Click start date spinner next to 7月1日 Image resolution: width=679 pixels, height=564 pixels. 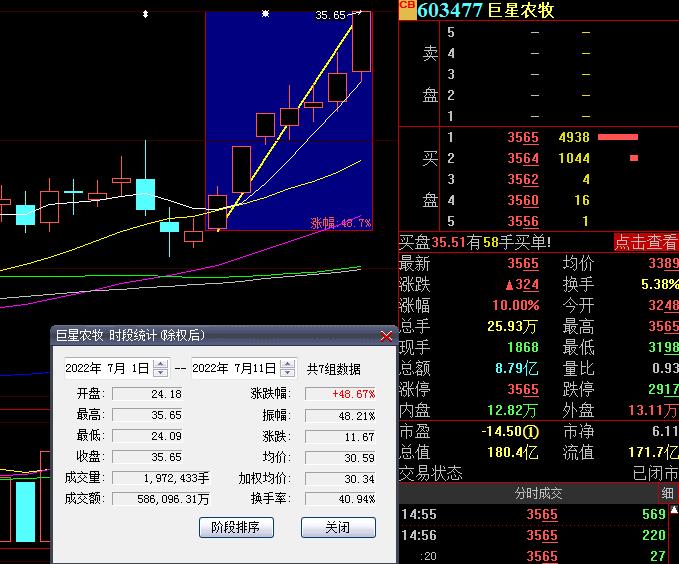tap(161, 368)
